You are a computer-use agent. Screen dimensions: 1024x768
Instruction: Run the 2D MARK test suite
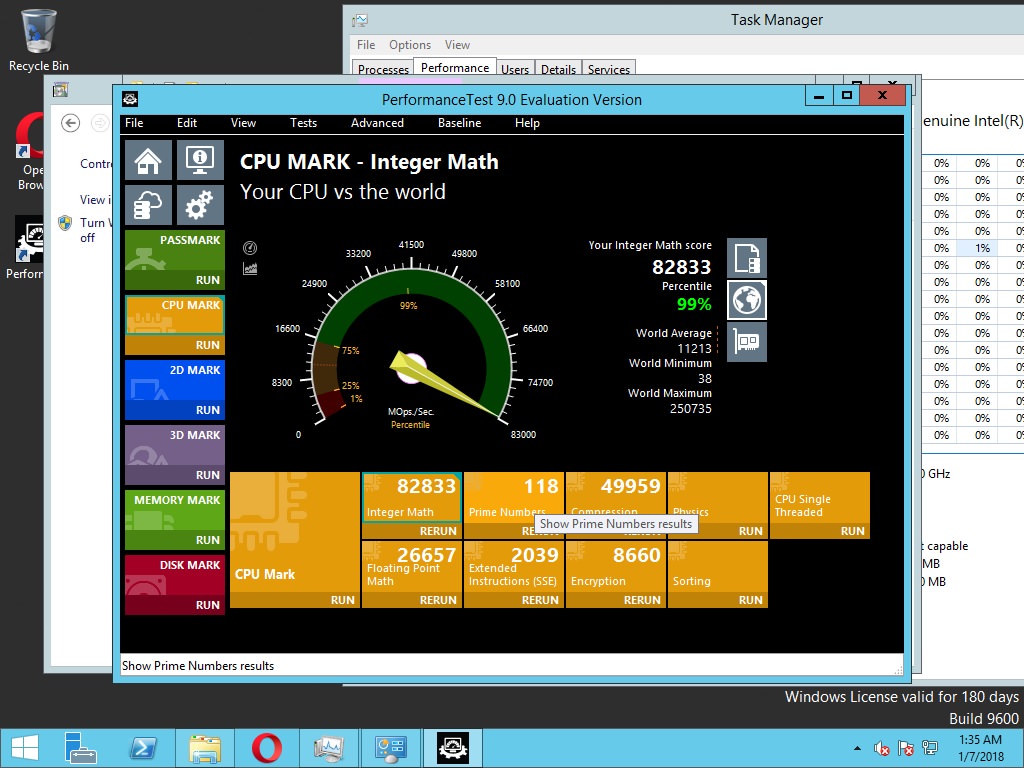tap(207, 410)
